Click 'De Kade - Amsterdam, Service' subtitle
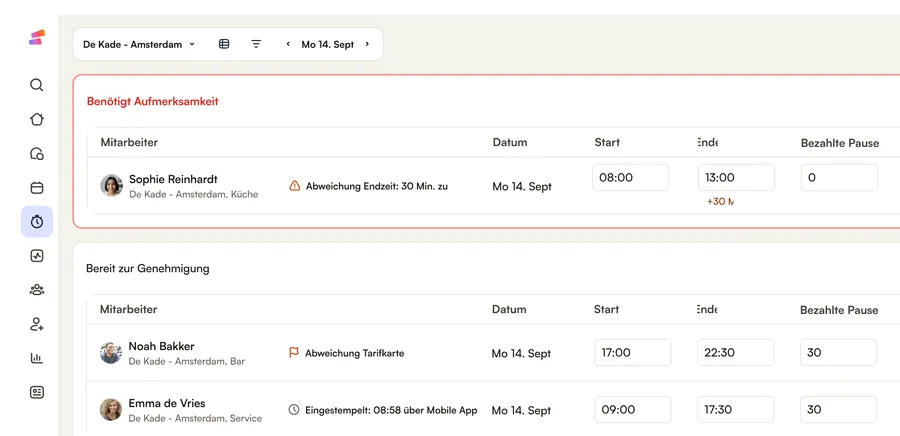The width and height of the screenshot is (900, 436). click(195, 418)
